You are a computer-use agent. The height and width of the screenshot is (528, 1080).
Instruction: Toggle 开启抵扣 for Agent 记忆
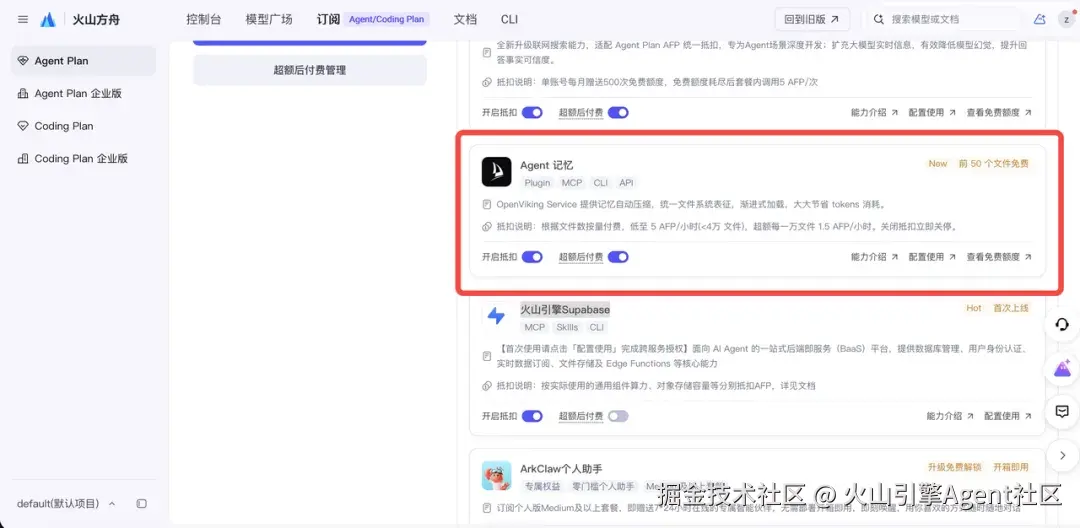[532, 257]
